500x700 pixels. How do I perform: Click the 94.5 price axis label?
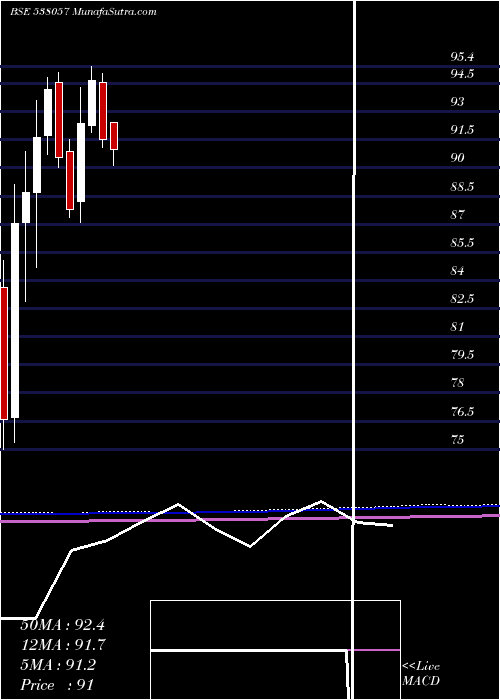(x=462, y=74)
